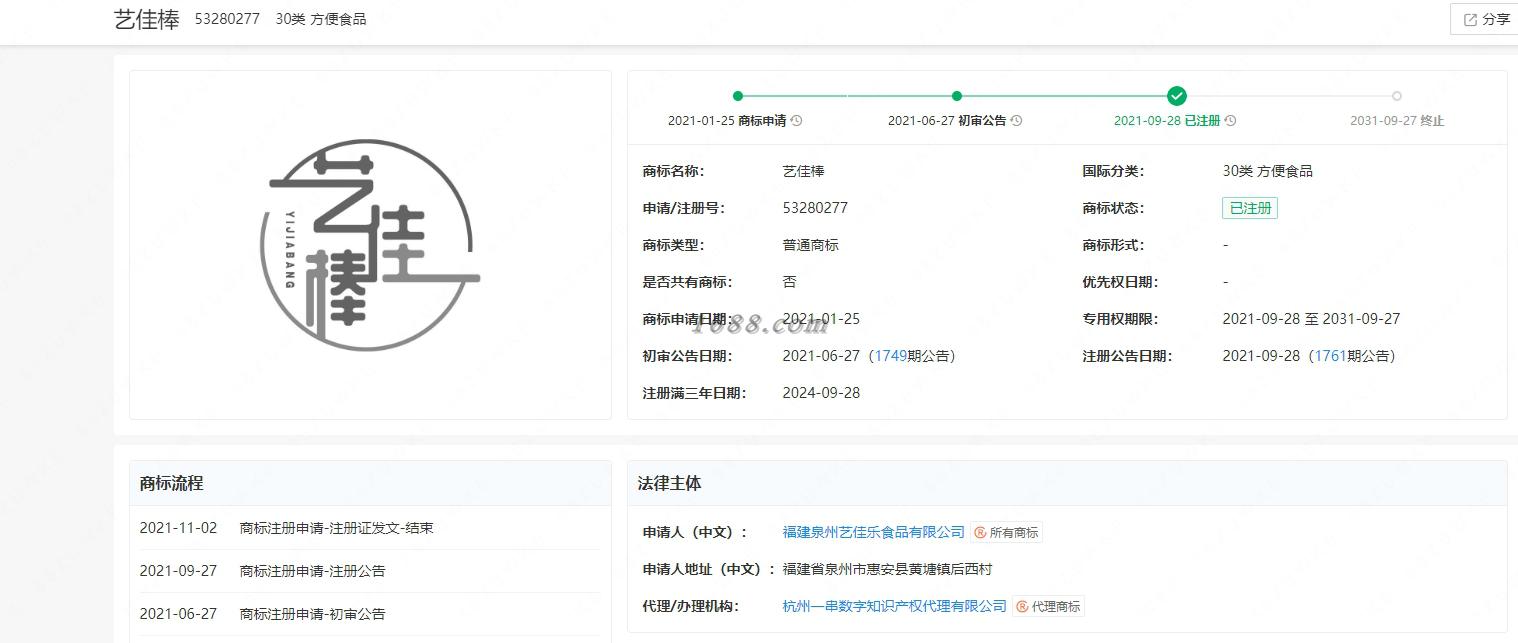Click the 已注册 status tag

[1250, 208]
